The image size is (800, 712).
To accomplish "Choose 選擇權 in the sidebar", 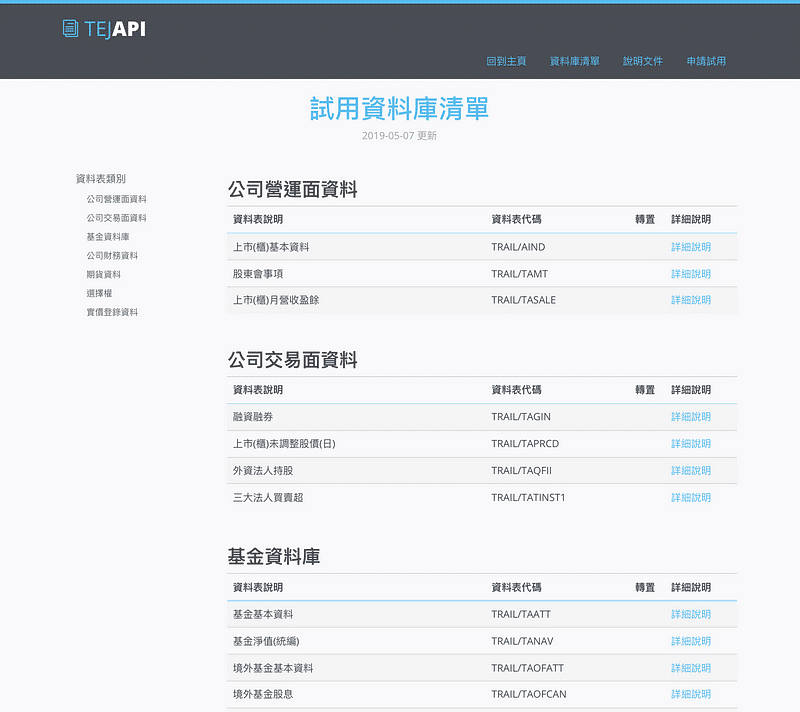I will 99,293.
